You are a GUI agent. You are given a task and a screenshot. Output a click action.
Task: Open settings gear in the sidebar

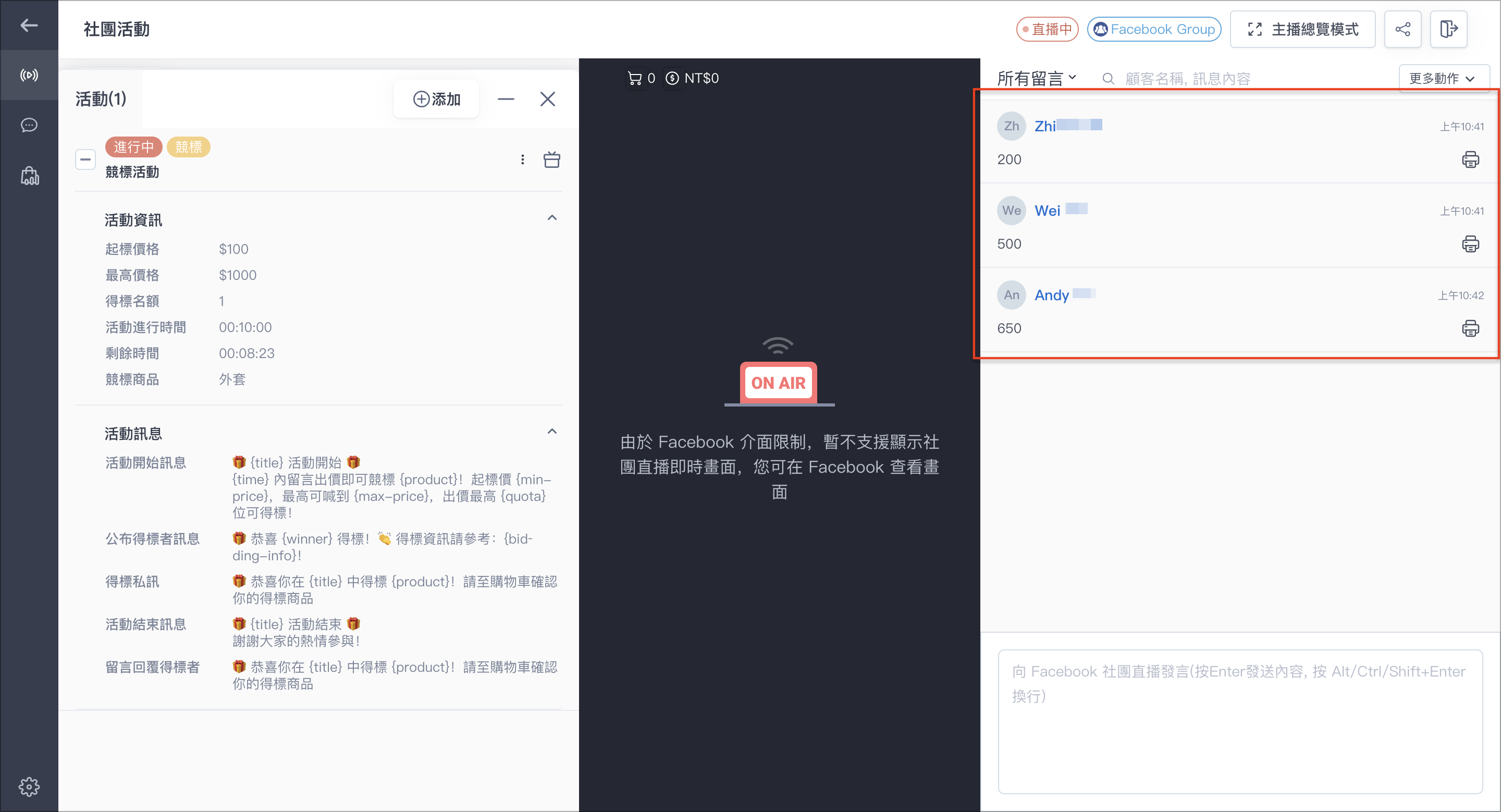(x=29, y=786)
